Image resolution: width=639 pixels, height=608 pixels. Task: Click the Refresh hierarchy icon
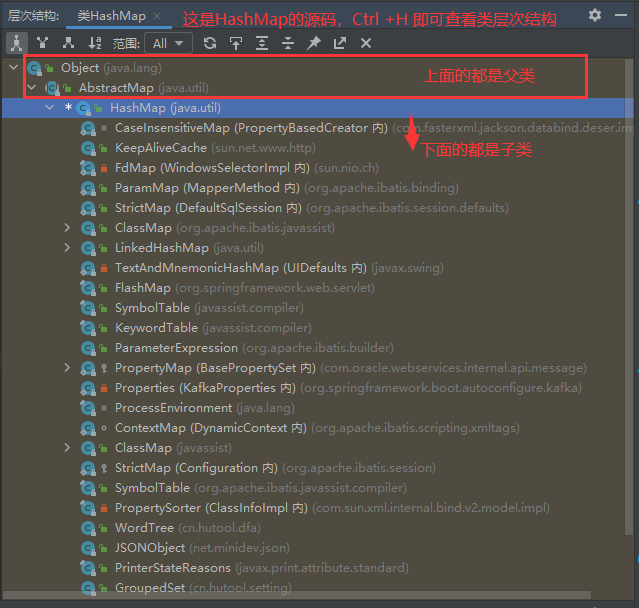click(x=209, y=43)
